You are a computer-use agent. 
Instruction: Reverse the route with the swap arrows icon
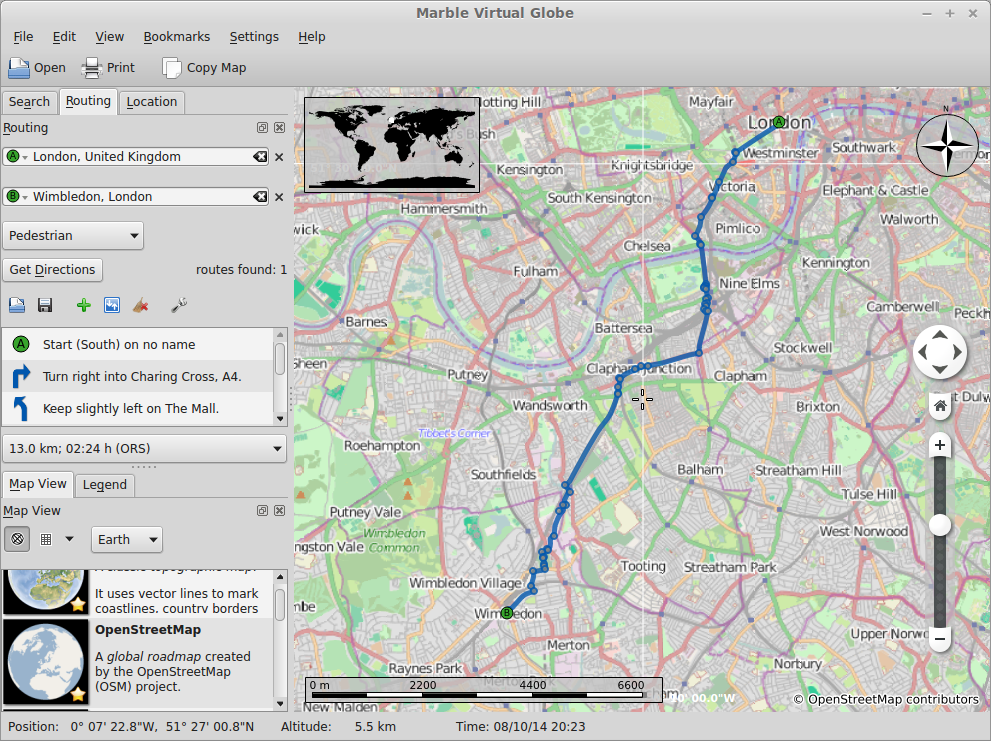click(112, 305)
